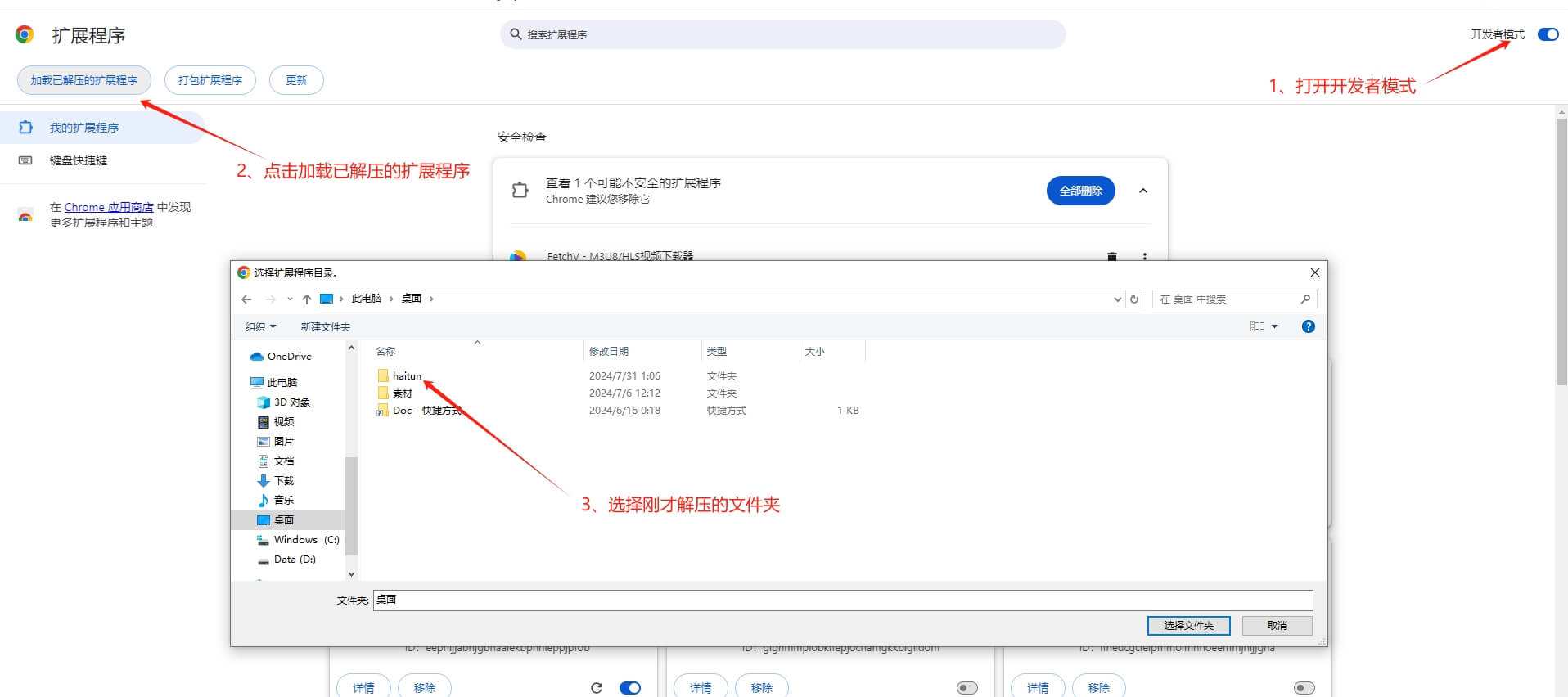
Task: Click the 选择文件夹 button
Action: pos(1188,626)
